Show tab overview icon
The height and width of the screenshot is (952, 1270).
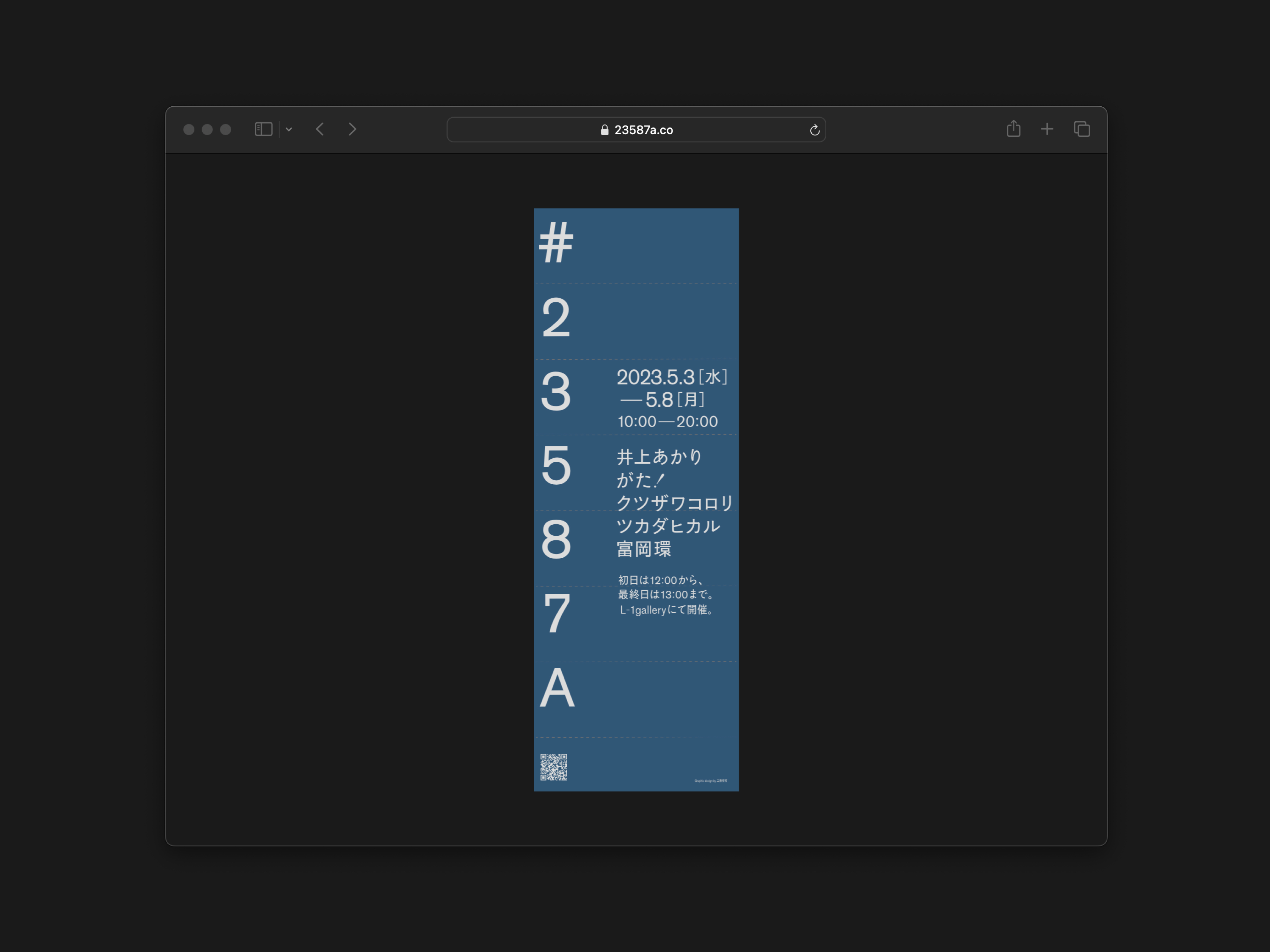(1082, 129)
